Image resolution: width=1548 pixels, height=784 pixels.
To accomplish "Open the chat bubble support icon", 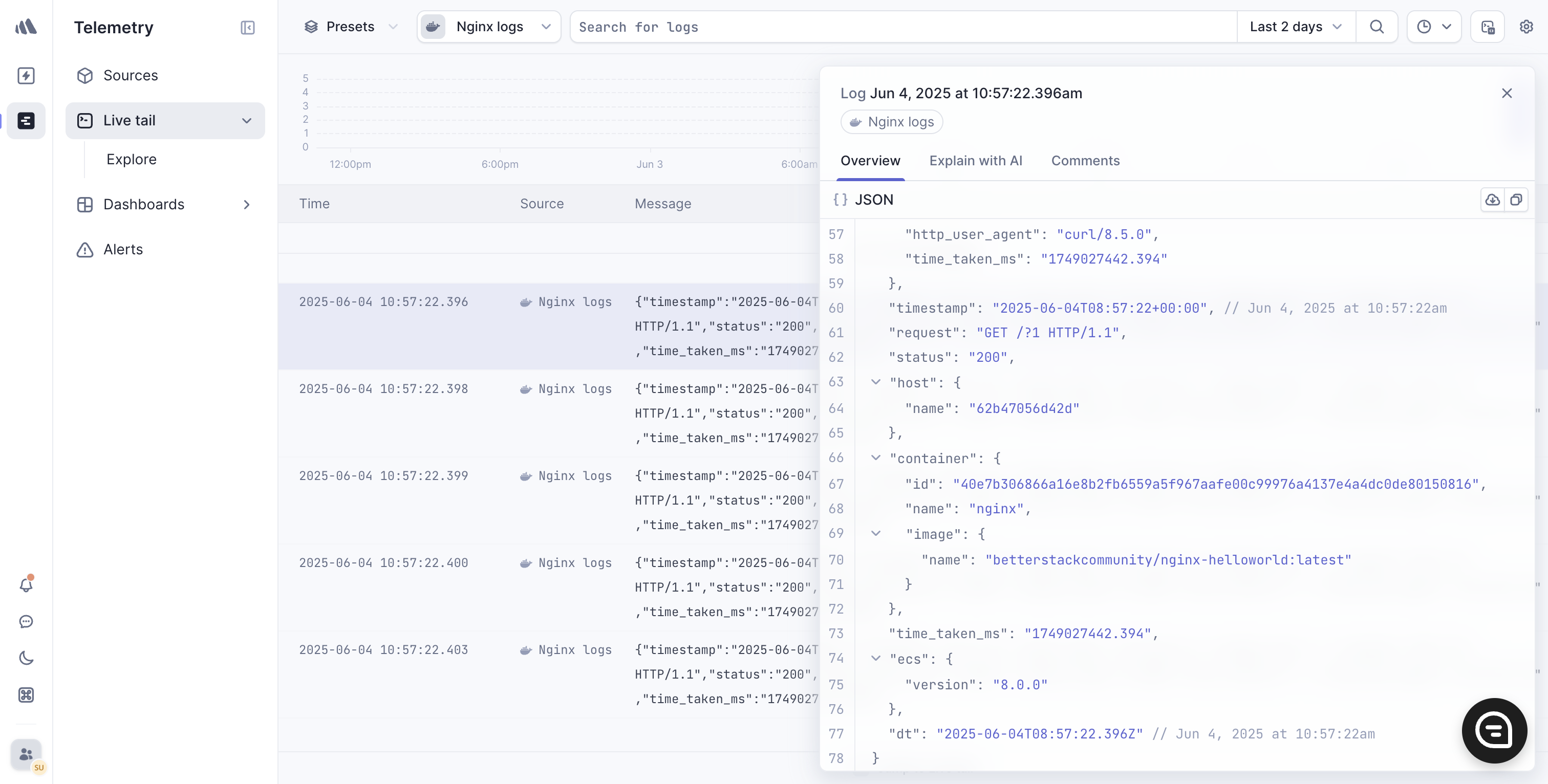I will point(26,621).
